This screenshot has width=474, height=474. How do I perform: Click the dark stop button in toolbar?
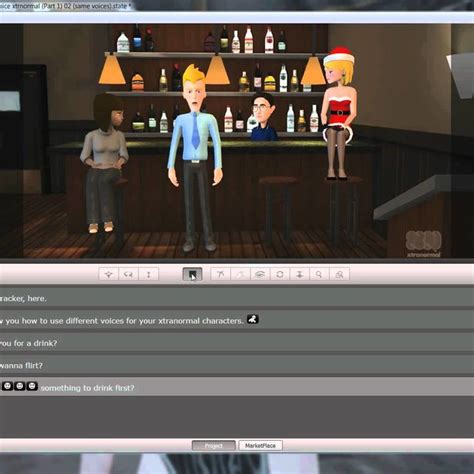click(192, 274)
